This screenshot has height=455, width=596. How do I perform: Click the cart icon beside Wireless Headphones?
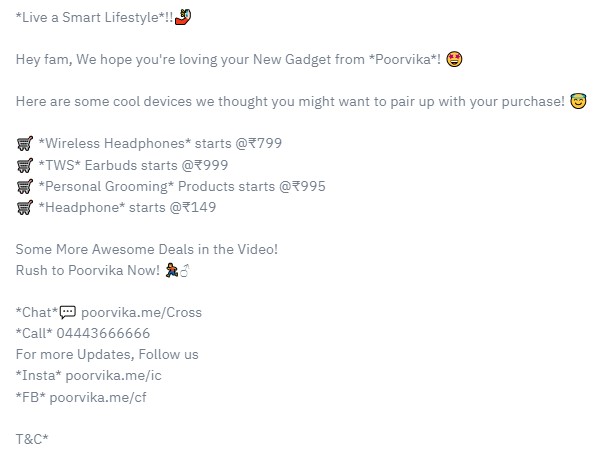pyautogui.click(x=25, y=144)
